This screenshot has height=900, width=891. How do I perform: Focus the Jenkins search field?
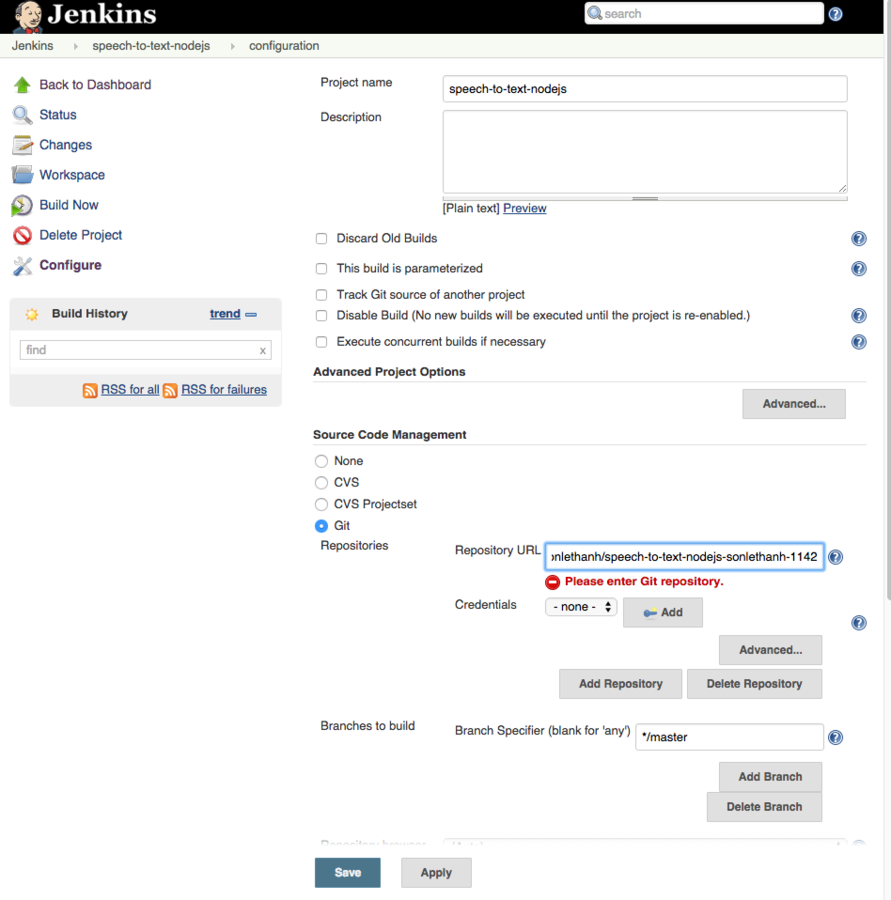click(x=704, y=14)
